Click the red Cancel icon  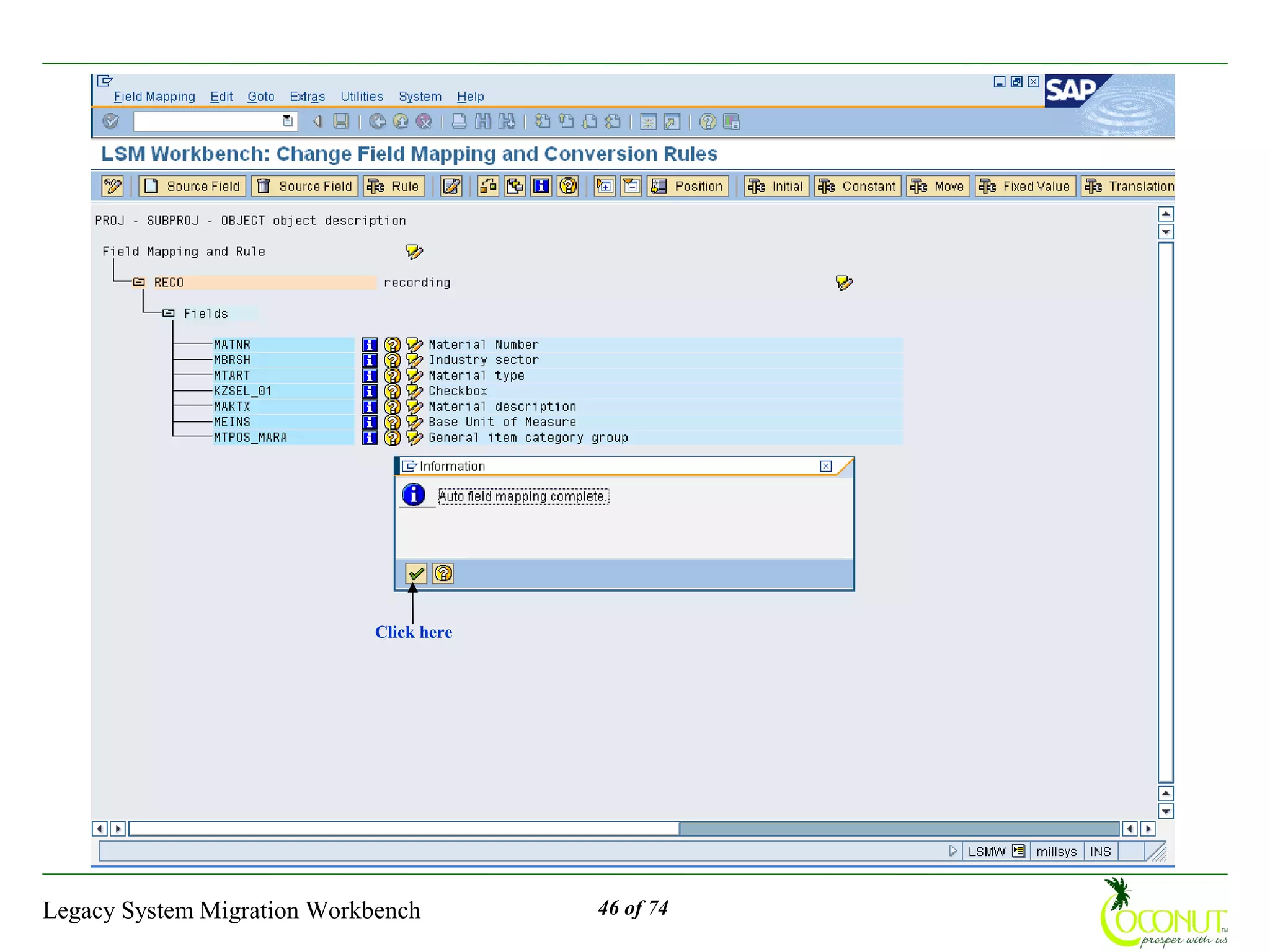(424, 121)
